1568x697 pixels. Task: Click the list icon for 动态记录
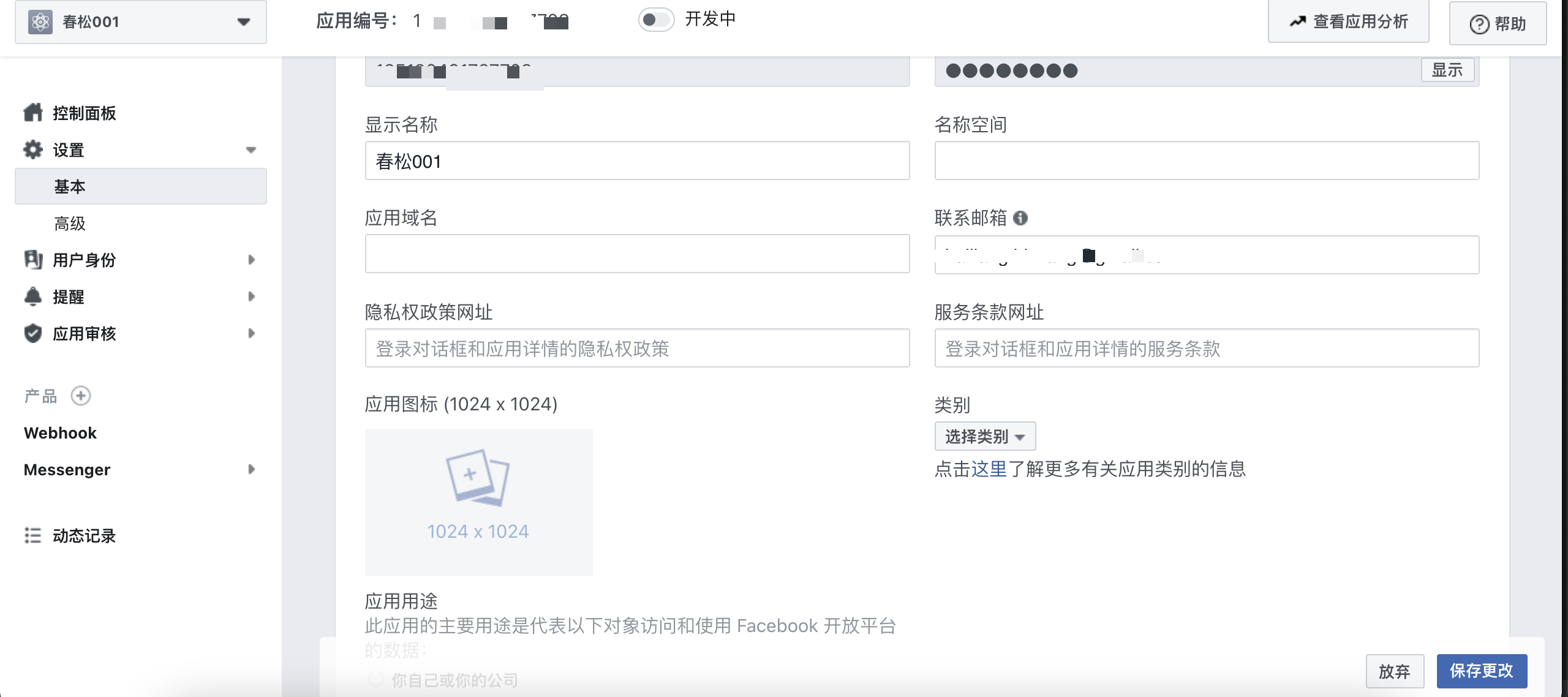click(x=33, y=535)
